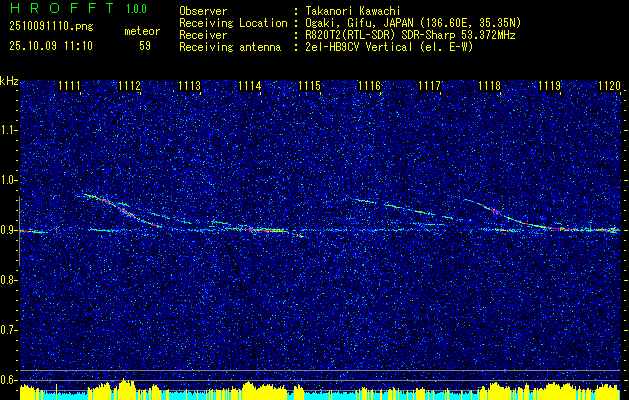Click time marker 1113 on the spectrogram

tap(189, 85)
